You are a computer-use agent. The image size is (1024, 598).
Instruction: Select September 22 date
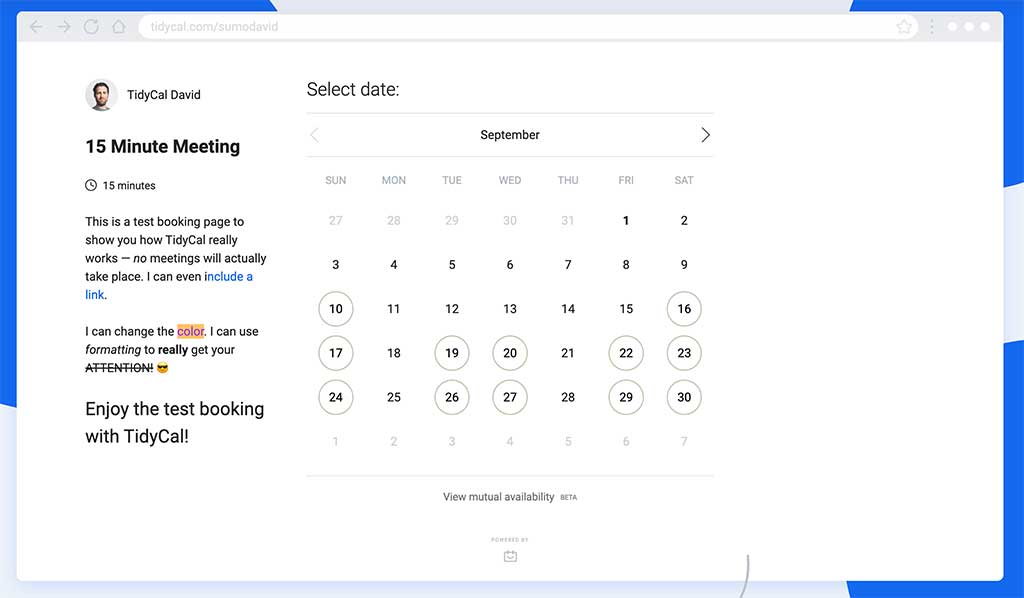click(x=626, y=353)
